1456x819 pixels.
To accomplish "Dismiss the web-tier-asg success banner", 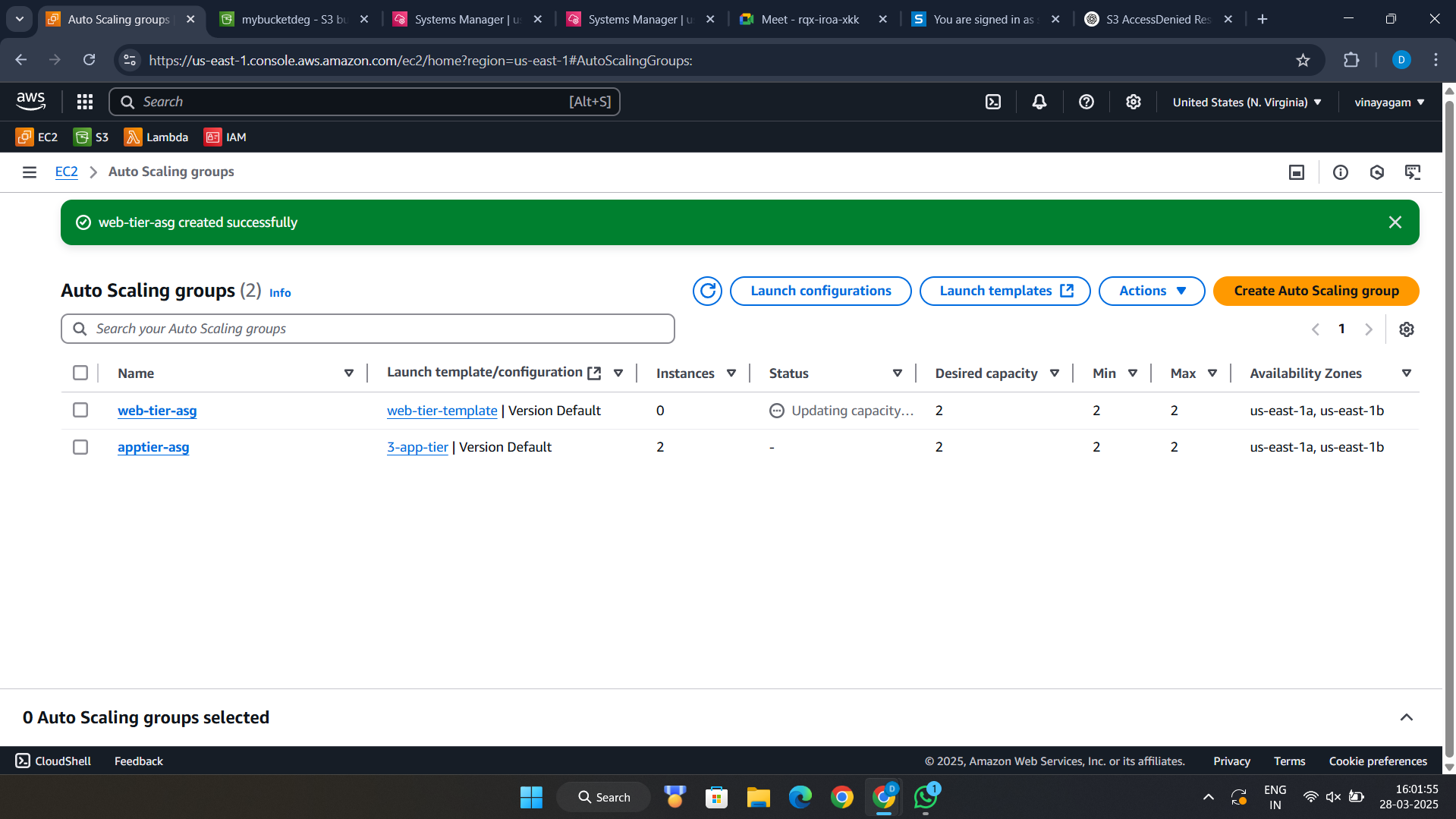I will pos(1395,222).
